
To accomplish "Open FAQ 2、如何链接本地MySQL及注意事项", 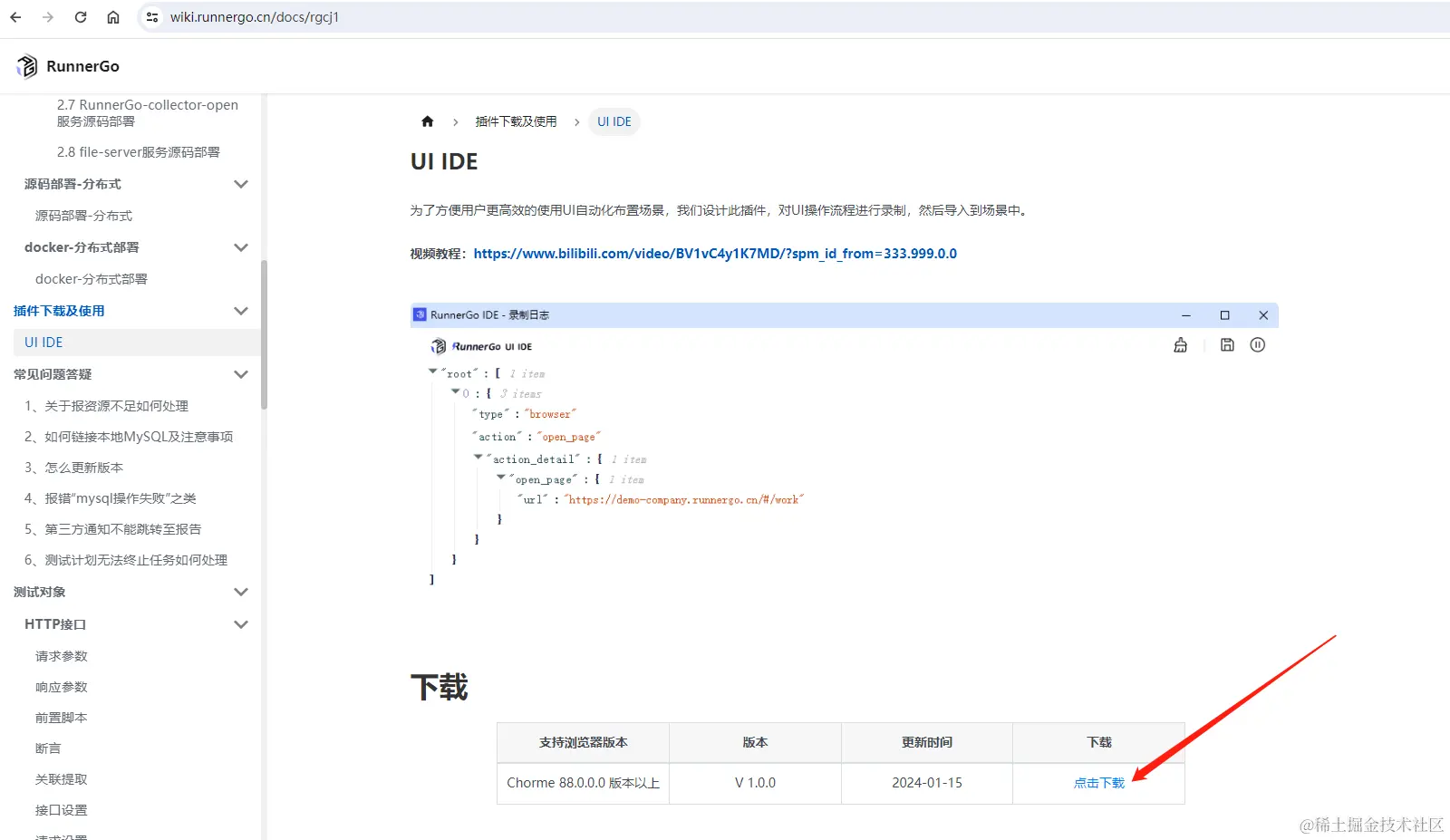I will [129, 437].
